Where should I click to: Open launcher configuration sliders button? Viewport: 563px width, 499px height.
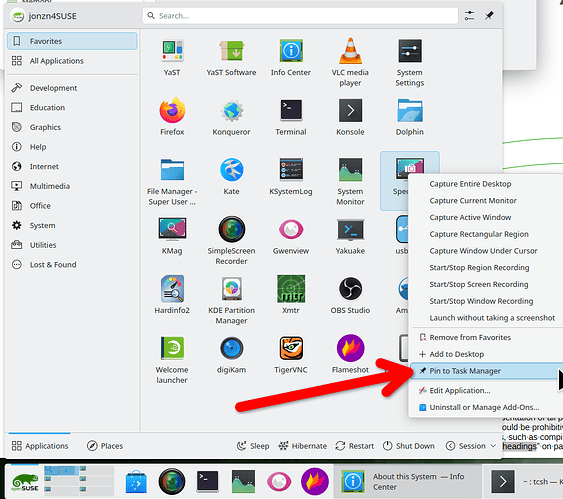(469, 15)
